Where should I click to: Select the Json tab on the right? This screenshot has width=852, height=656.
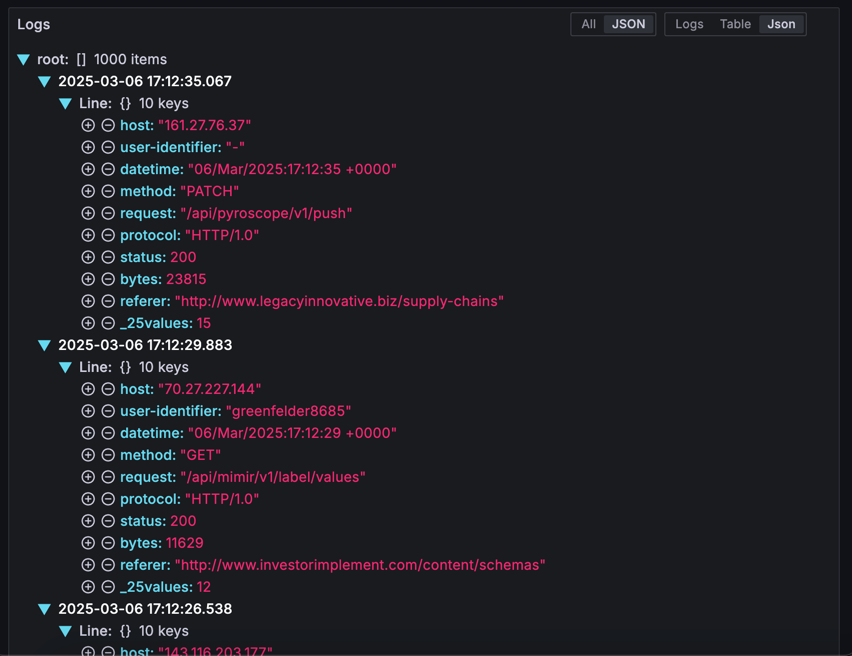pos(781,24)
